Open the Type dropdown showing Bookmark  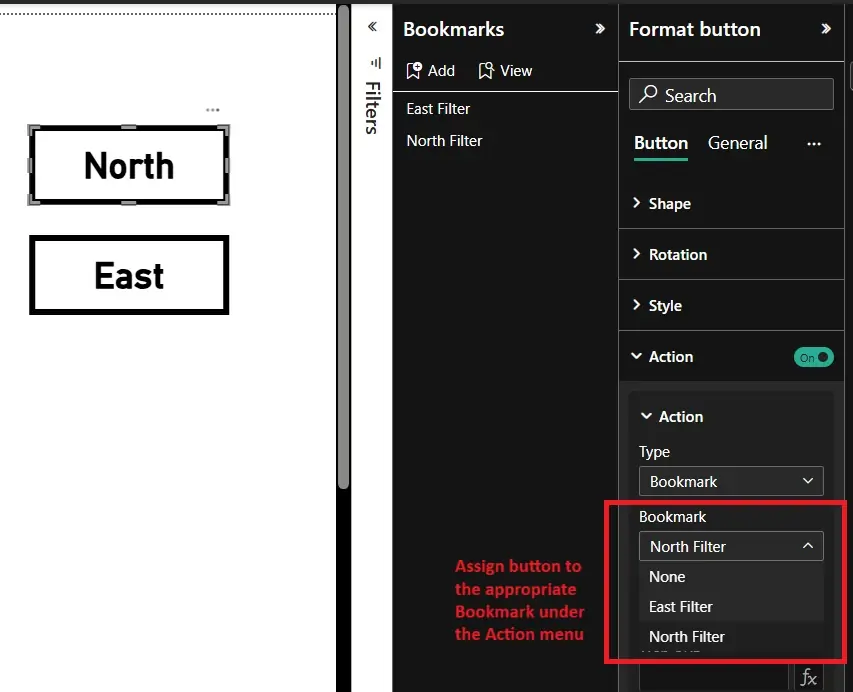[731, 481]
